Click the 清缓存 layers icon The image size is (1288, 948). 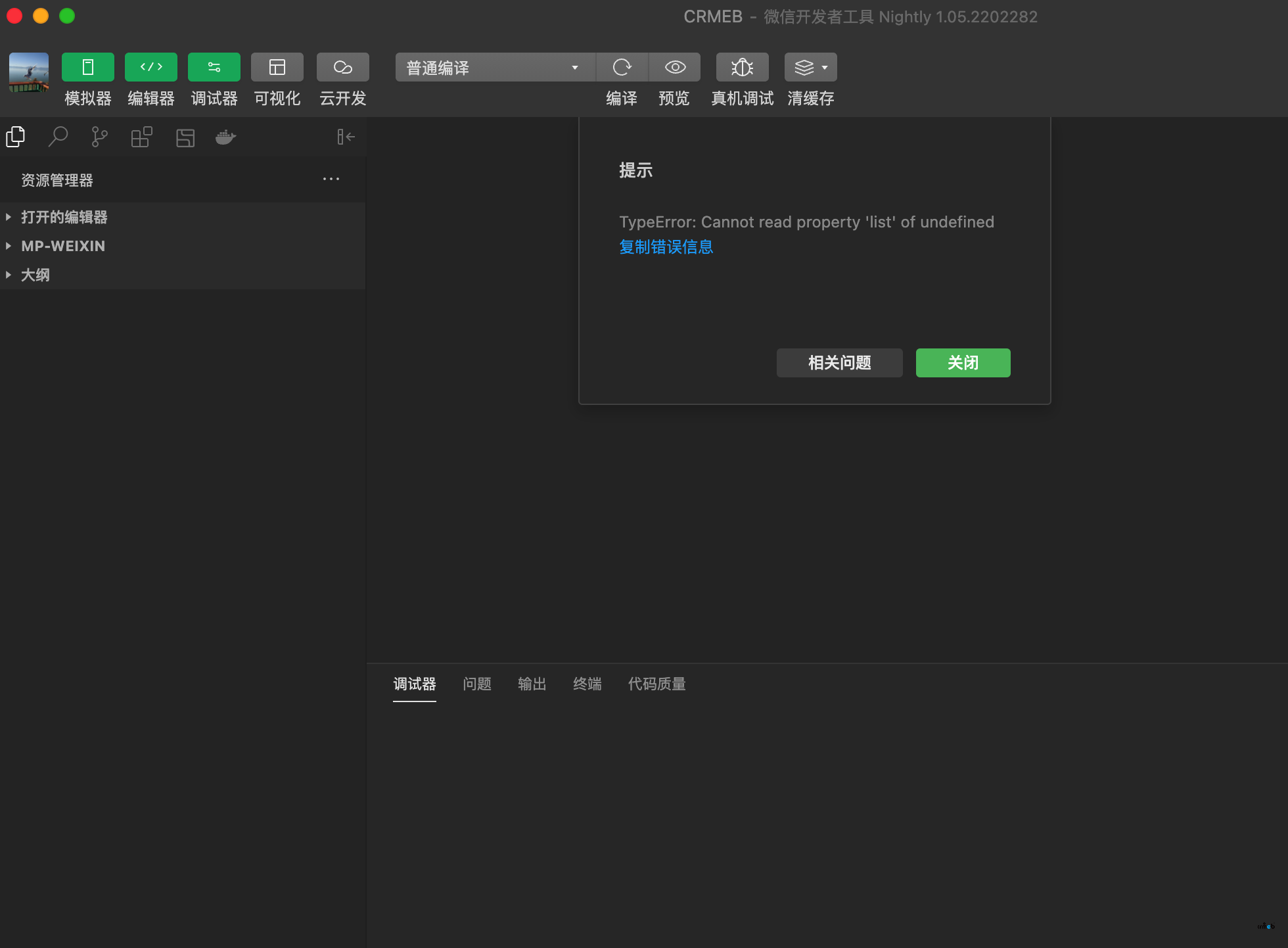pyautogui.click(x=804, y=67)
